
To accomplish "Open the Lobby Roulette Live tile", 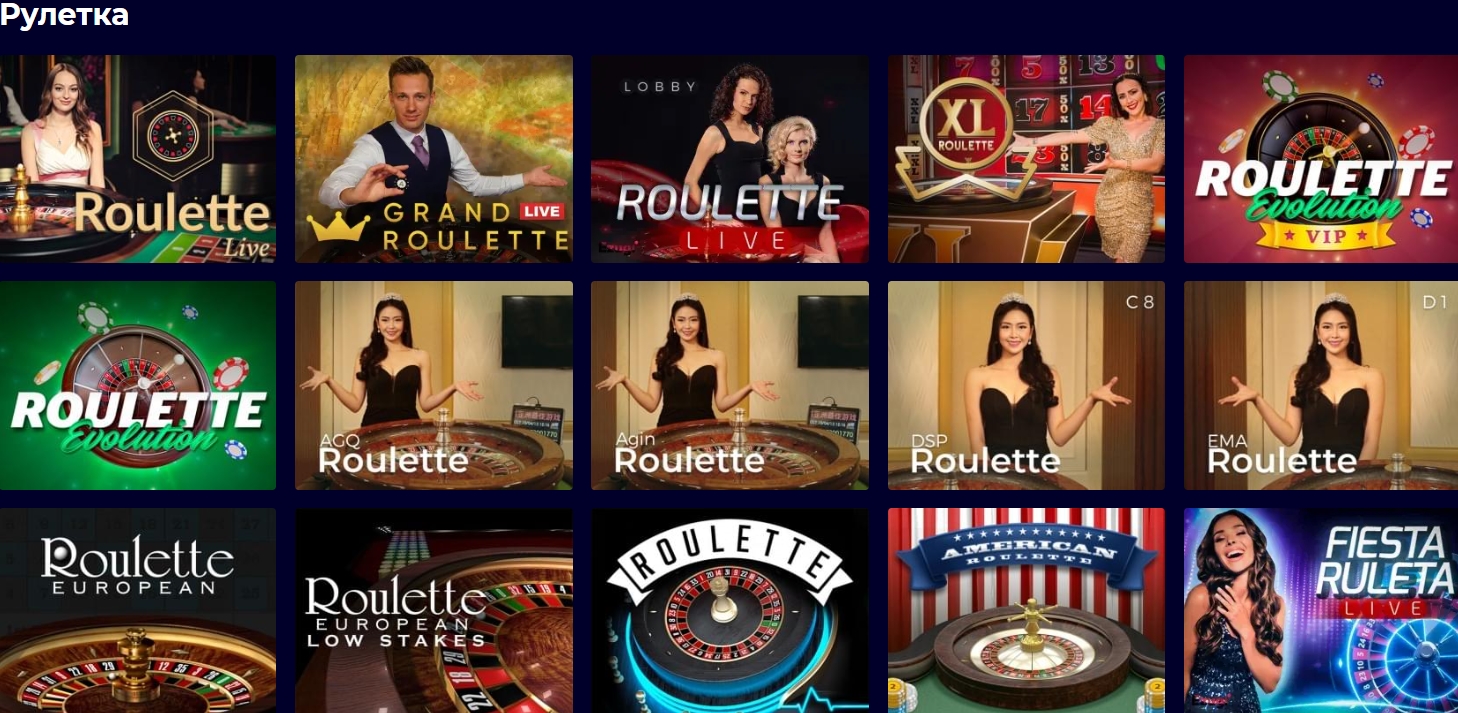I will (730, 159).
